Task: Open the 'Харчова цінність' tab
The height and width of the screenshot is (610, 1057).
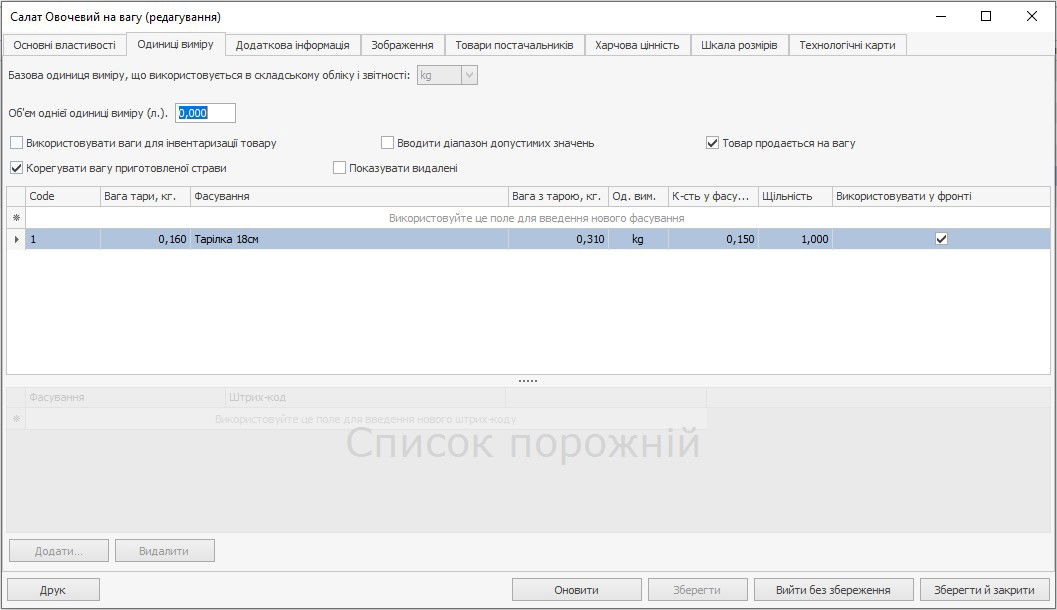Action: point(637,45)
